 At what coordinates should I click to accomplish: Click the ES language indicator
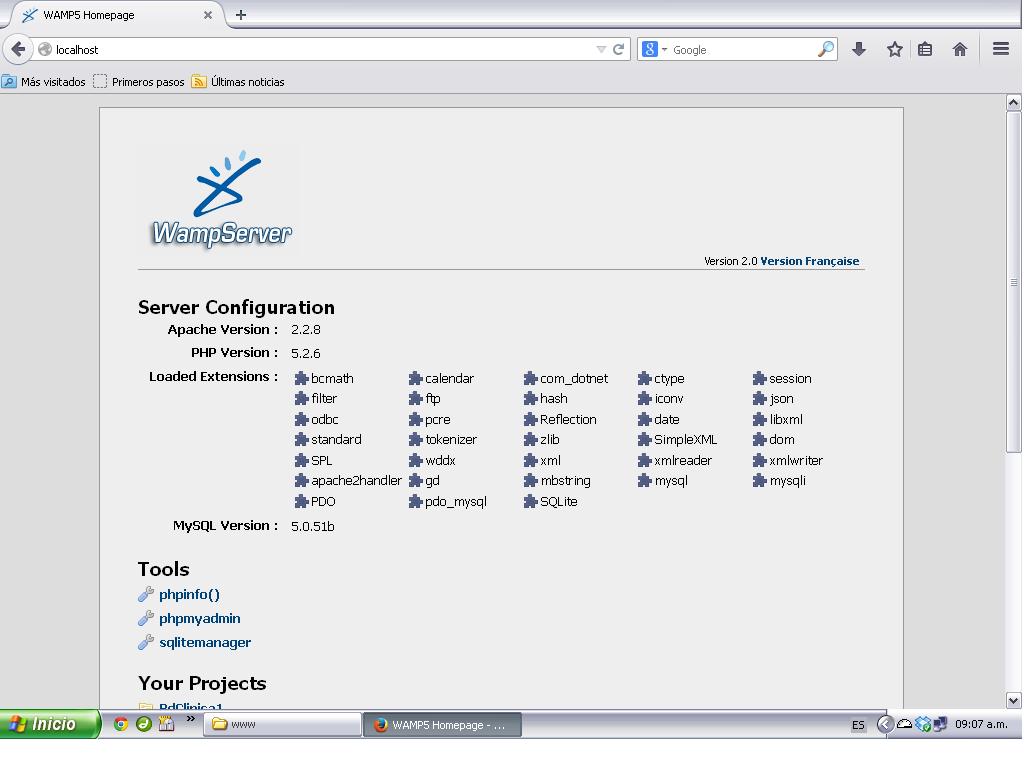click(x=857, y=725)
